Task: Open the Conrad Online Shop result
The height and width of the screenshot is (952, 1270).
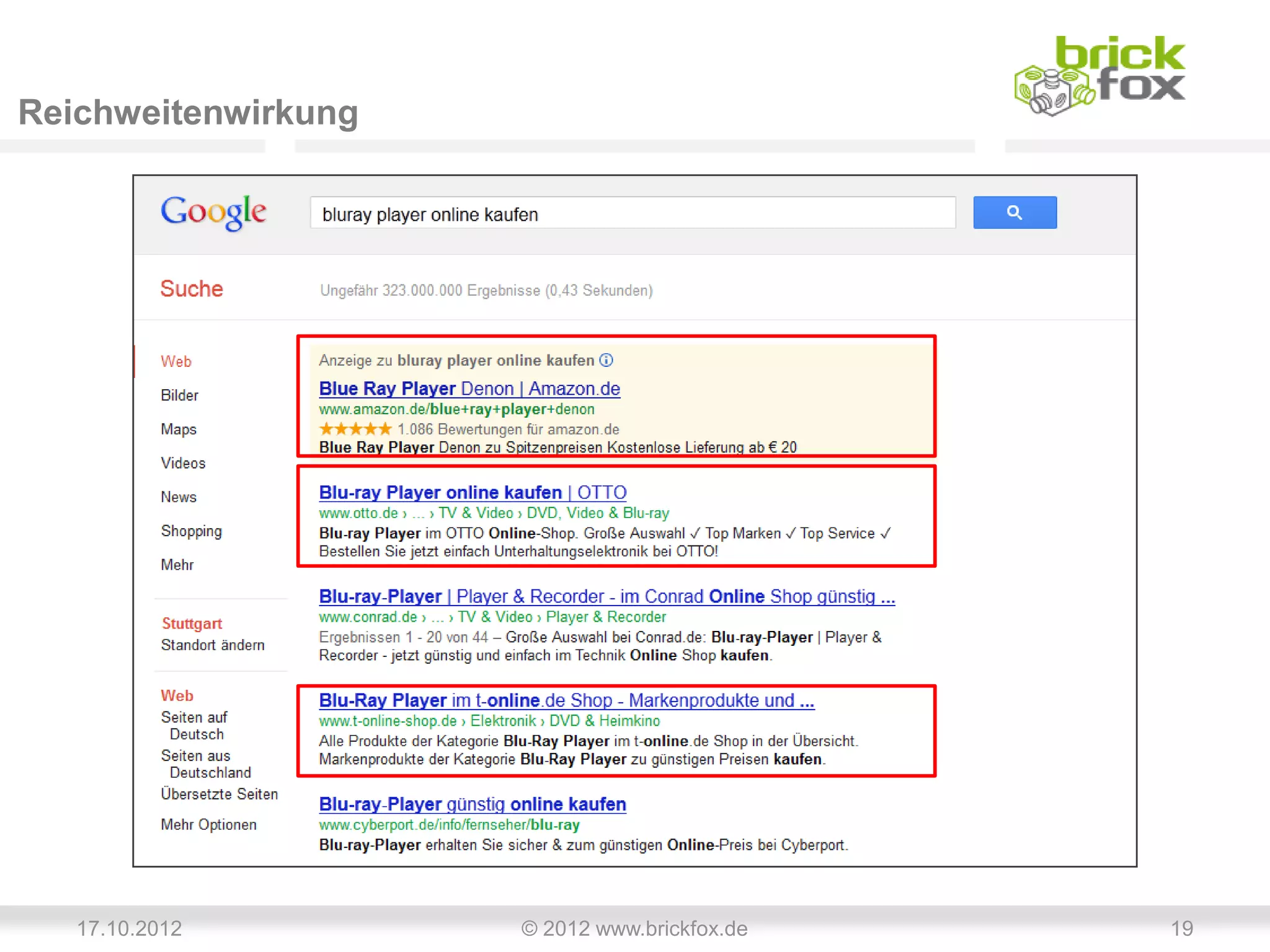Action: [x=606, y=596]
